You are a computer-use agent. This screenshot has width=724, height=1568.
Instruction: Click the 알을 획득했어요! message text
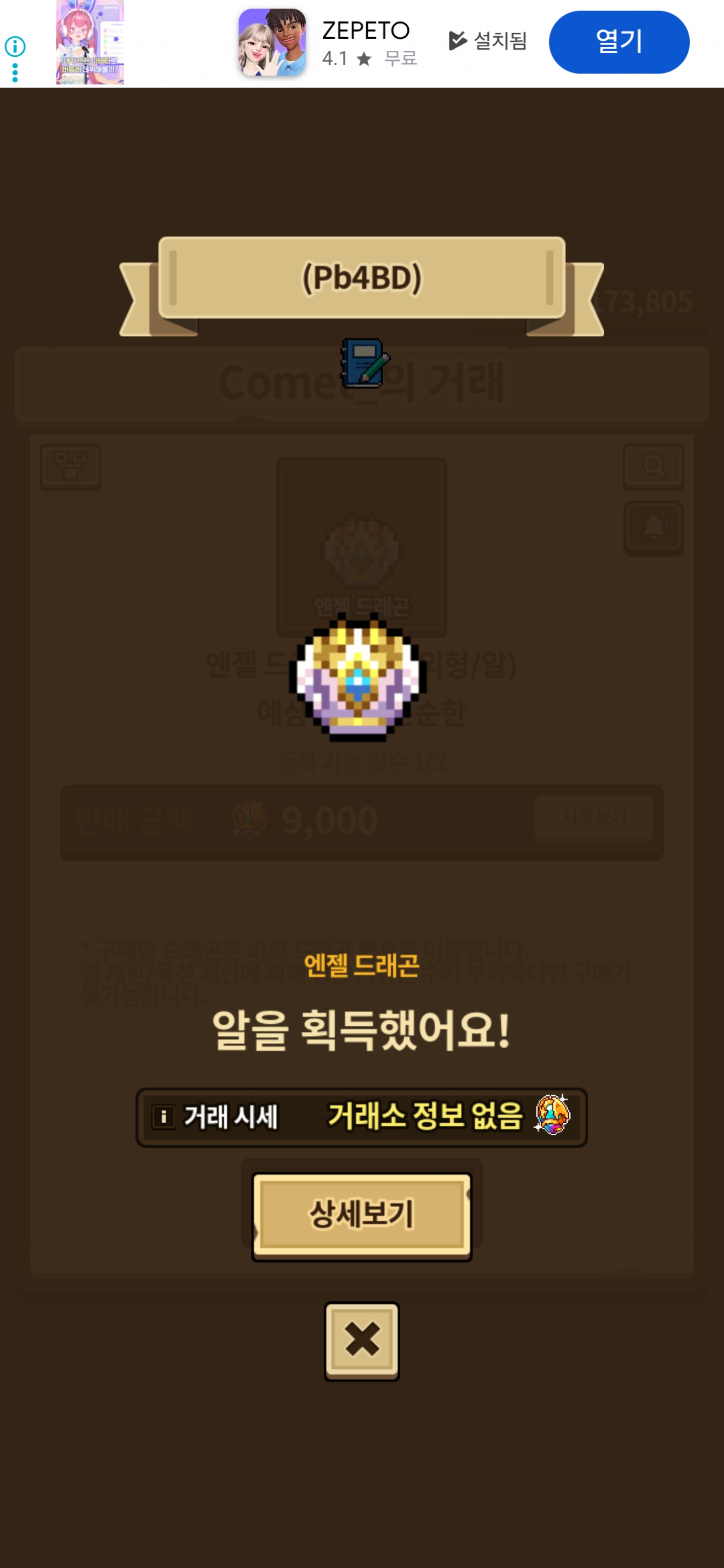coord(361,1030)
